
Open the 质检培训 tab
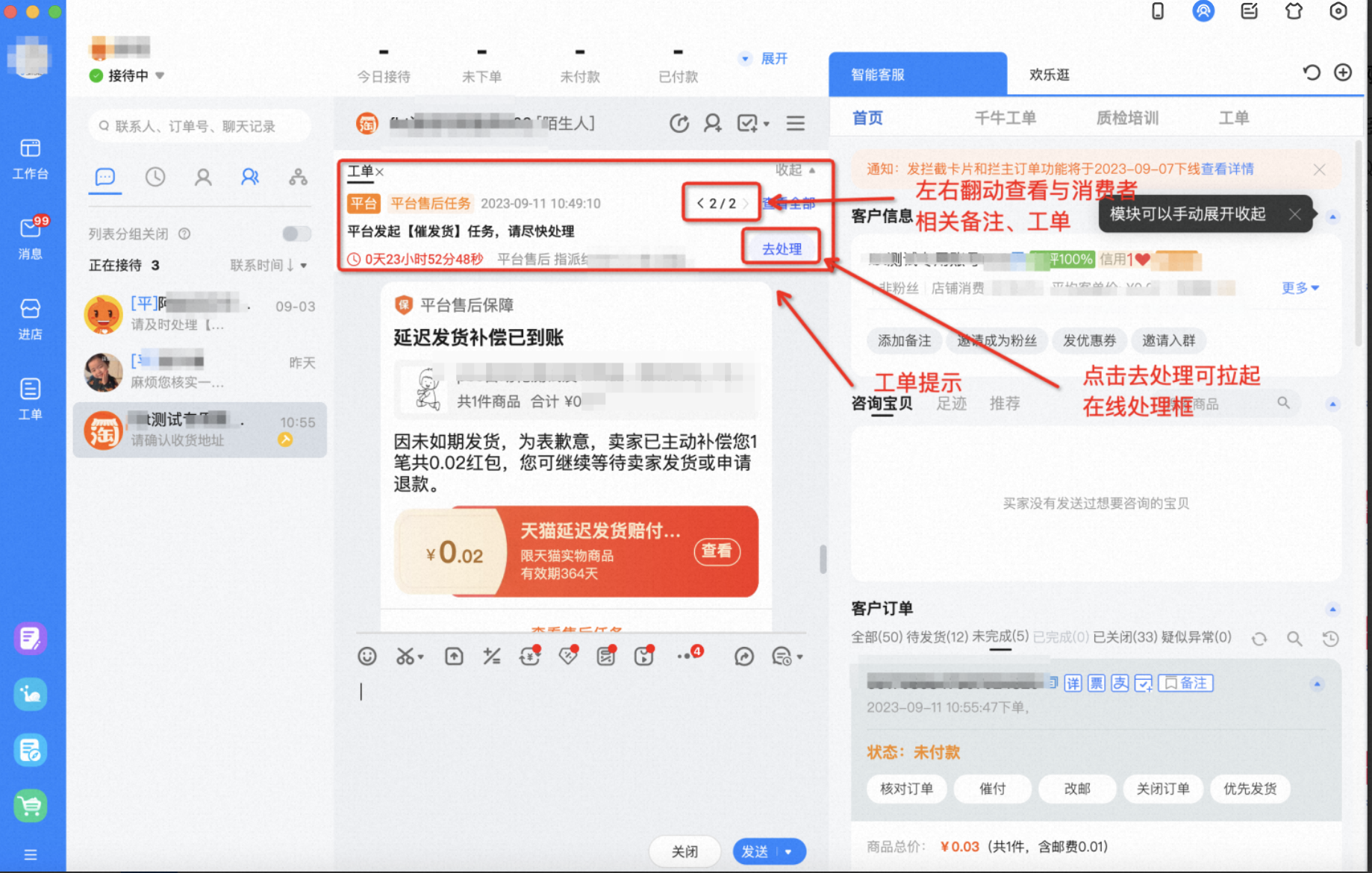coord(1127,118)
